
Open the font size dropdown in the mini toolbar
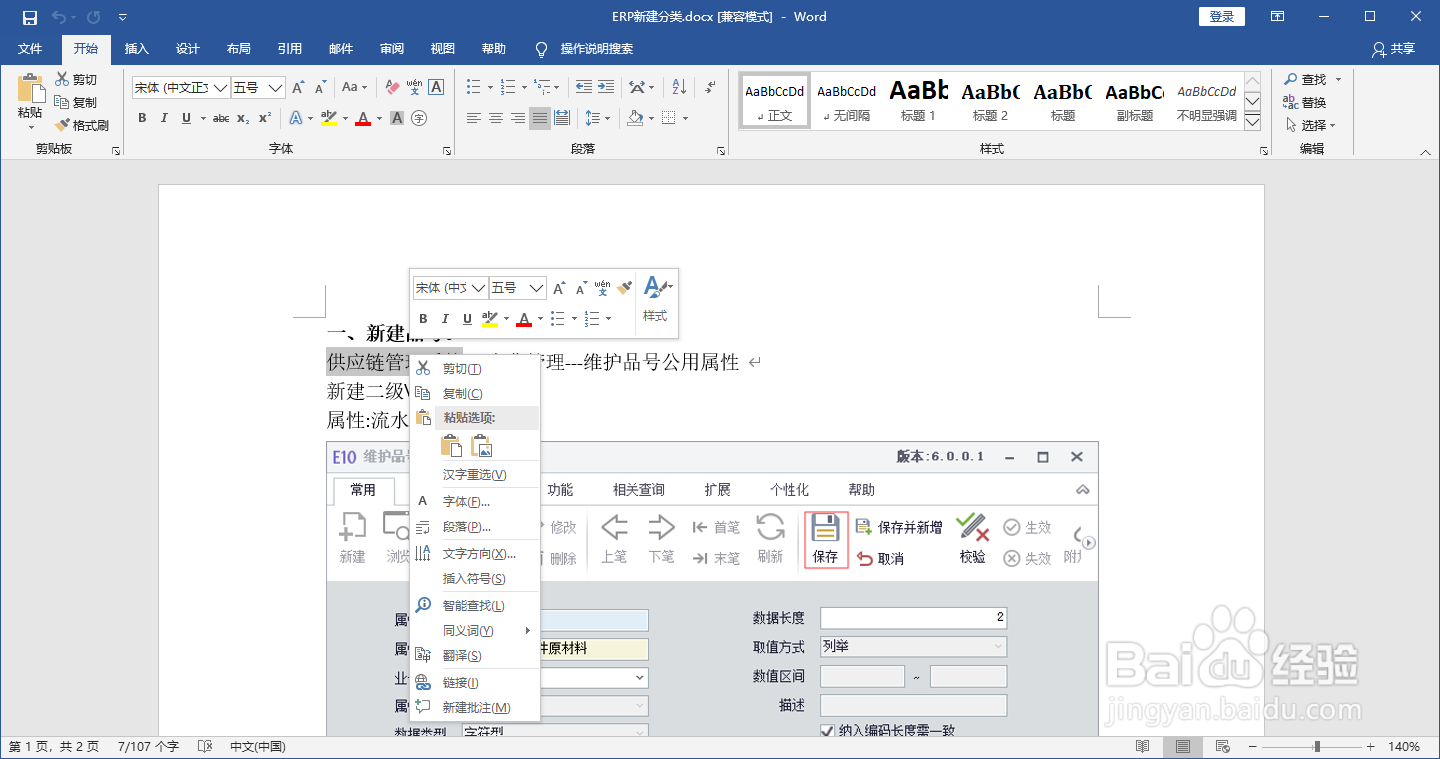[x=537, y=288]
